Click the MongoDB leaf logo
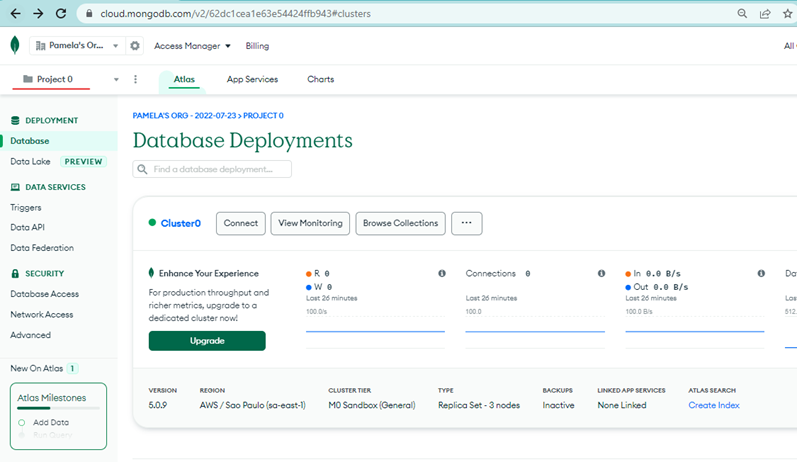This screenshot has width=797, height=462. 15,45
